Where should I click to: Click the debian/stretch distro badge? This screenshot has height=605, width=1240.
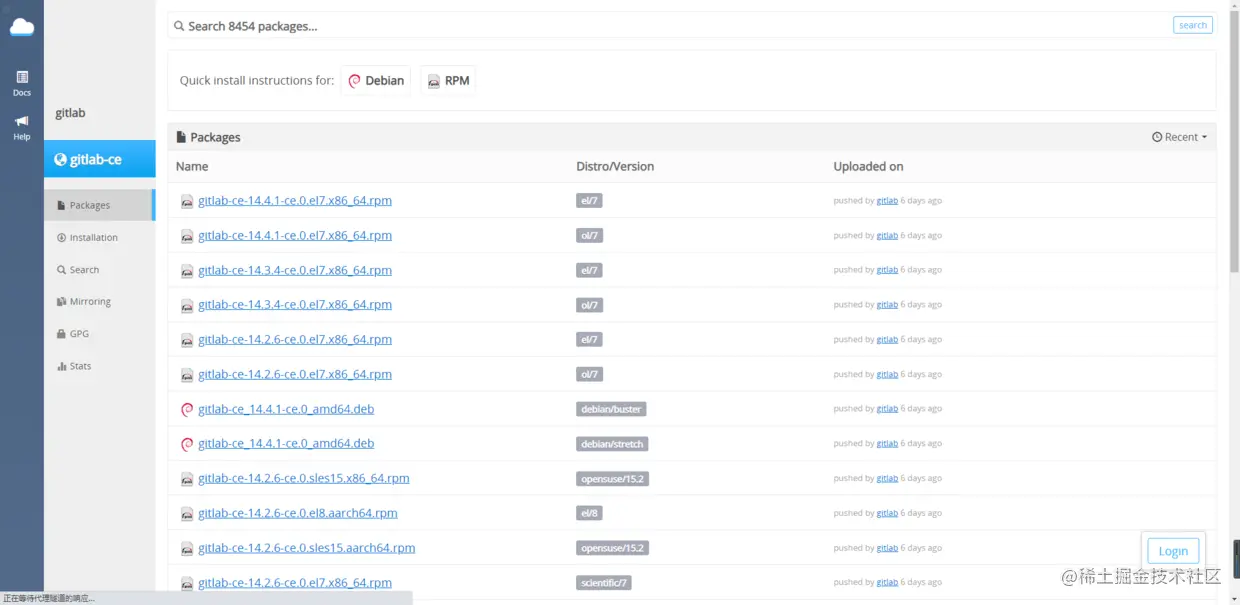pos(612,444)
